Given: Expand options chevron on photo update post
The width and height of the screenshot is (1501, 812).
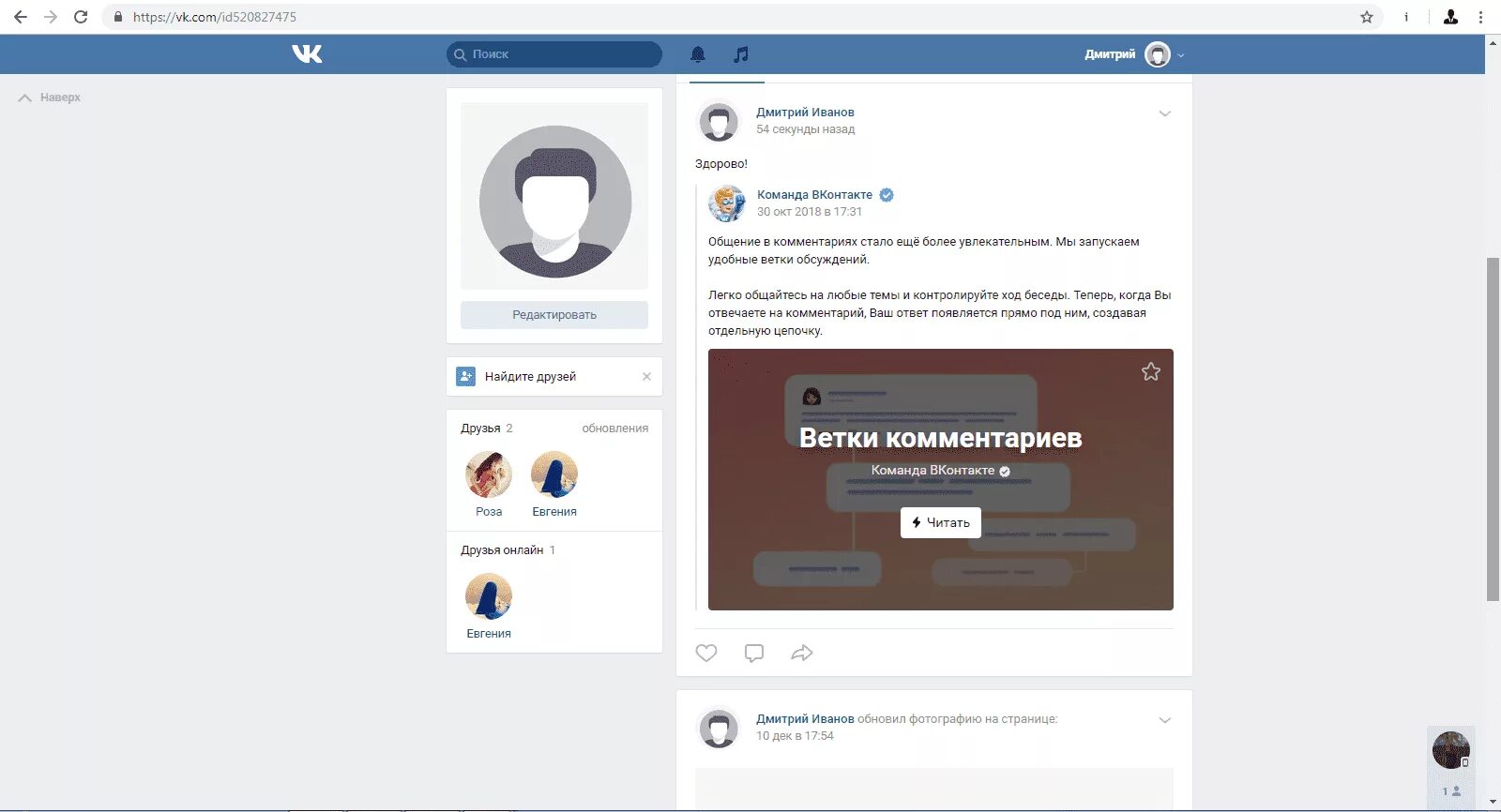Looking at the screenshot, I should [x=1164, y=720].
